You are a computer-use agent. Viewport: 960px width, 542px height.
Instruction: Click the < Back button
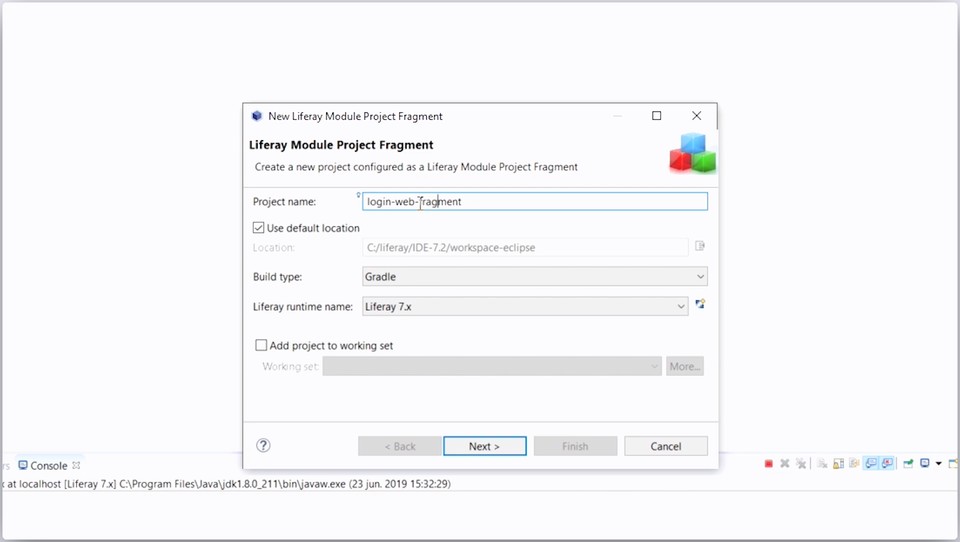coord(400,446)
